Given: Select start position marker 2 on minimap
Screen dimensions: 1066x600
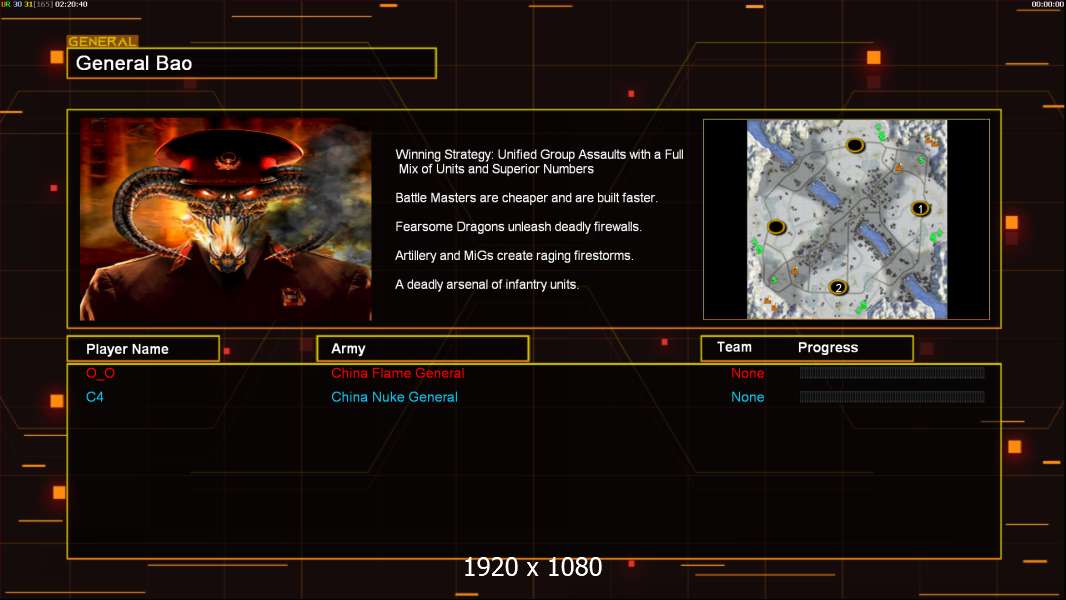Looking at the screenshot, I should (839, 288).
